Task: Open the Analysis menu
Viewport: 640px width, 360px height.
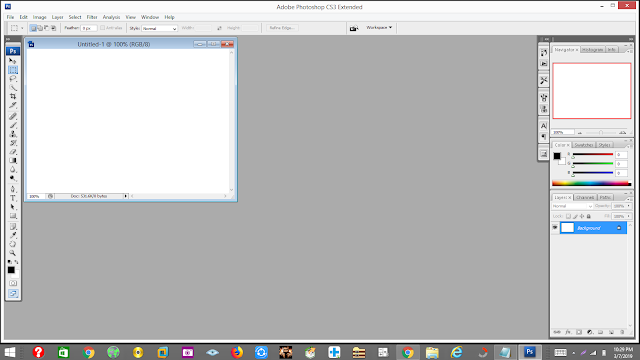Action: [111, 17]
